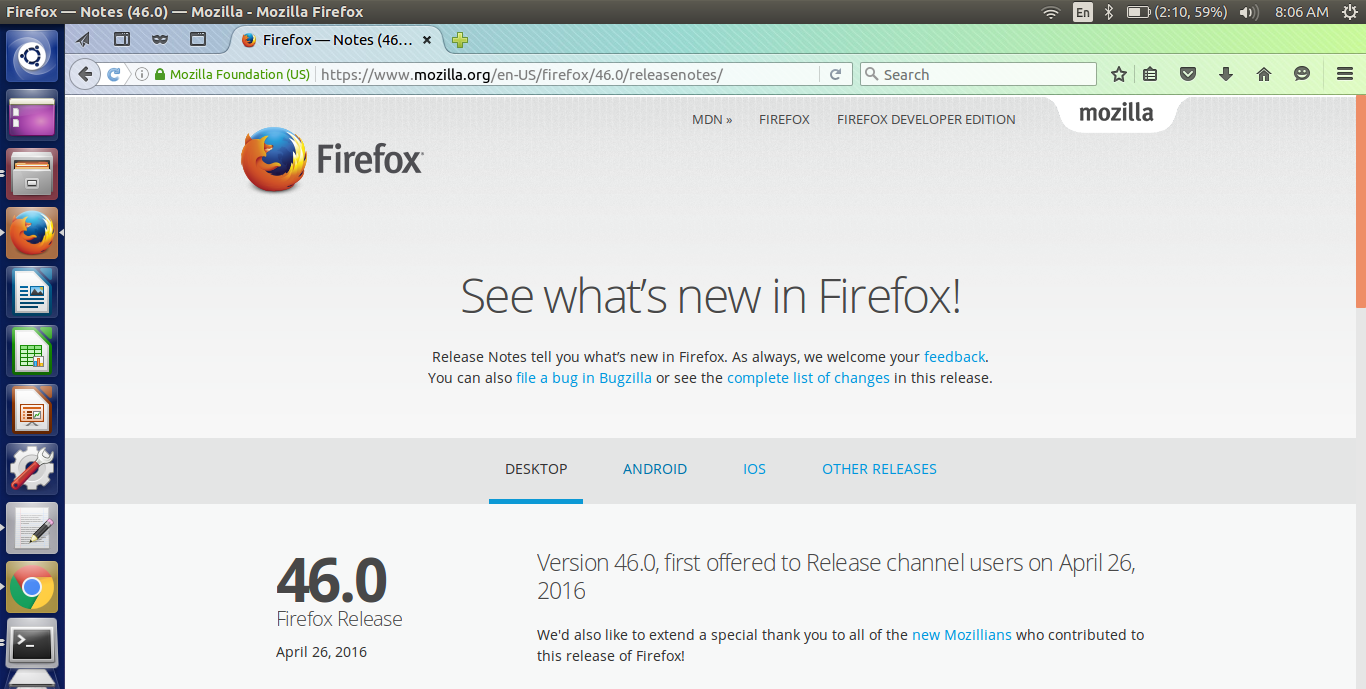Select the Firefox — Notes (46.0) tab
The height and width of the screenshot is (689, 1366).
click(x=337, y=40)
